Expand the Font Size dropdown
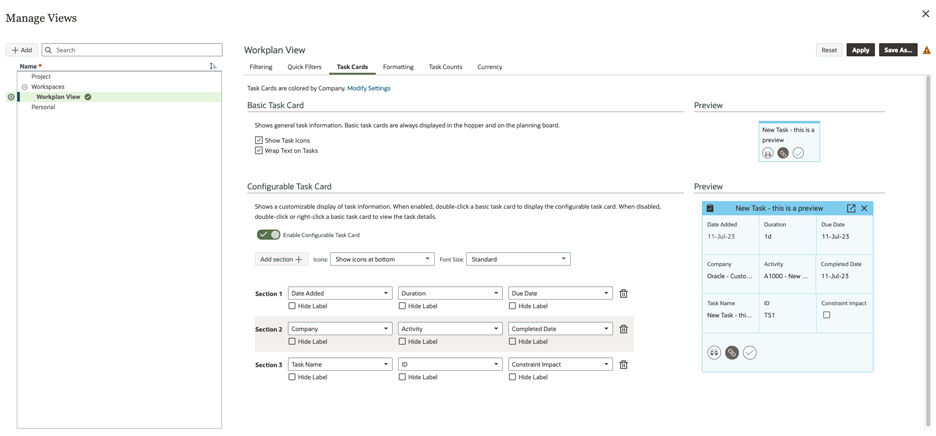The image size is (936, 436). click(x=518, y=259)
